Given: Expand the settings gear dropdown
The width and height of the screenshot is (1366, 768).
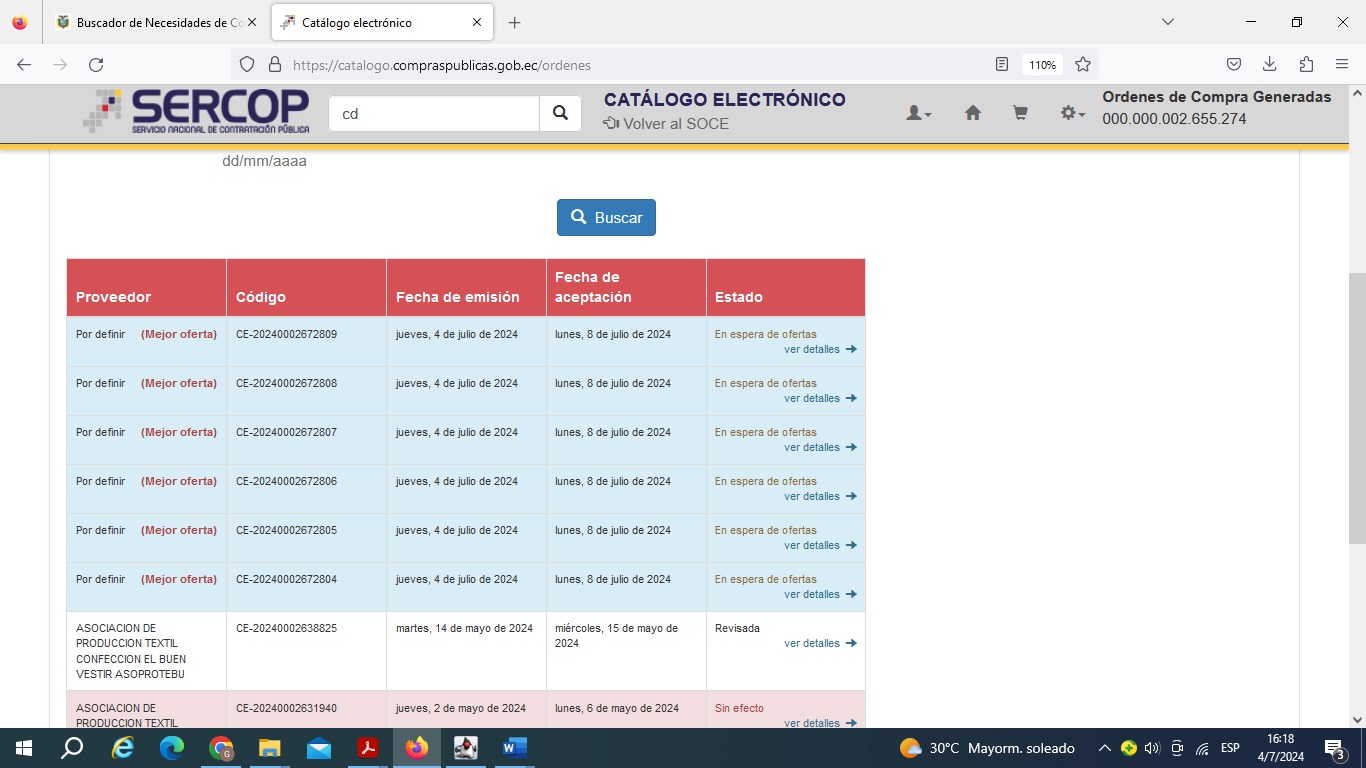Looking at the screenshot, I should pos(1072,114).
